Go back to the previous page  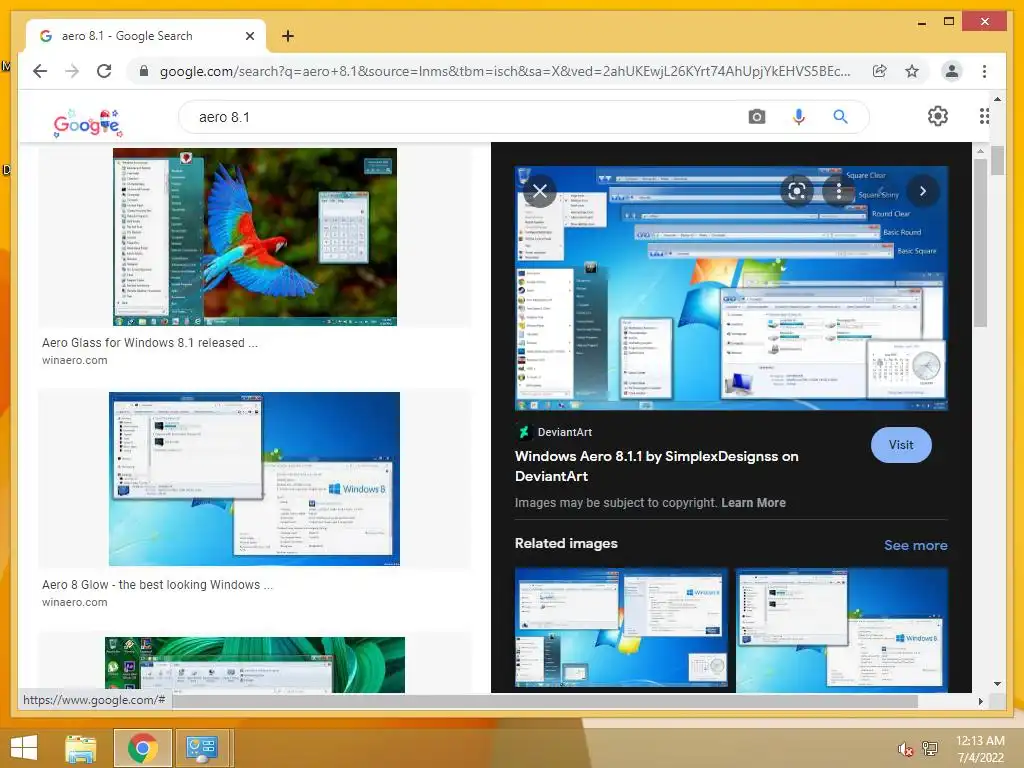pos(40,71)
